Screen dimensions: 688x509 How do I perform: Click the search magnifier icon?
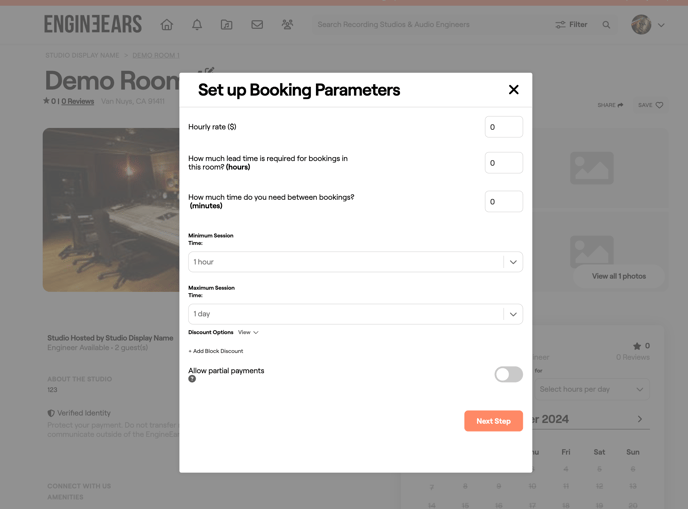coord(606,24)
